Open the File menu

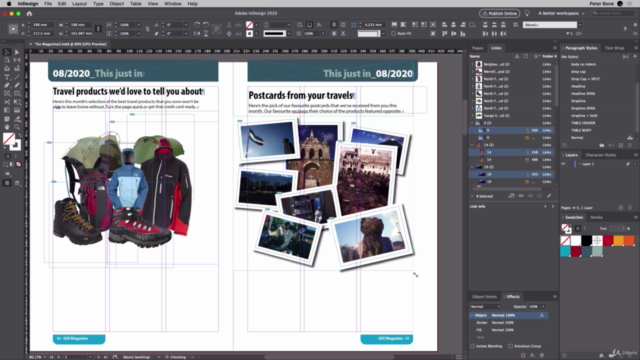(48, 4)
